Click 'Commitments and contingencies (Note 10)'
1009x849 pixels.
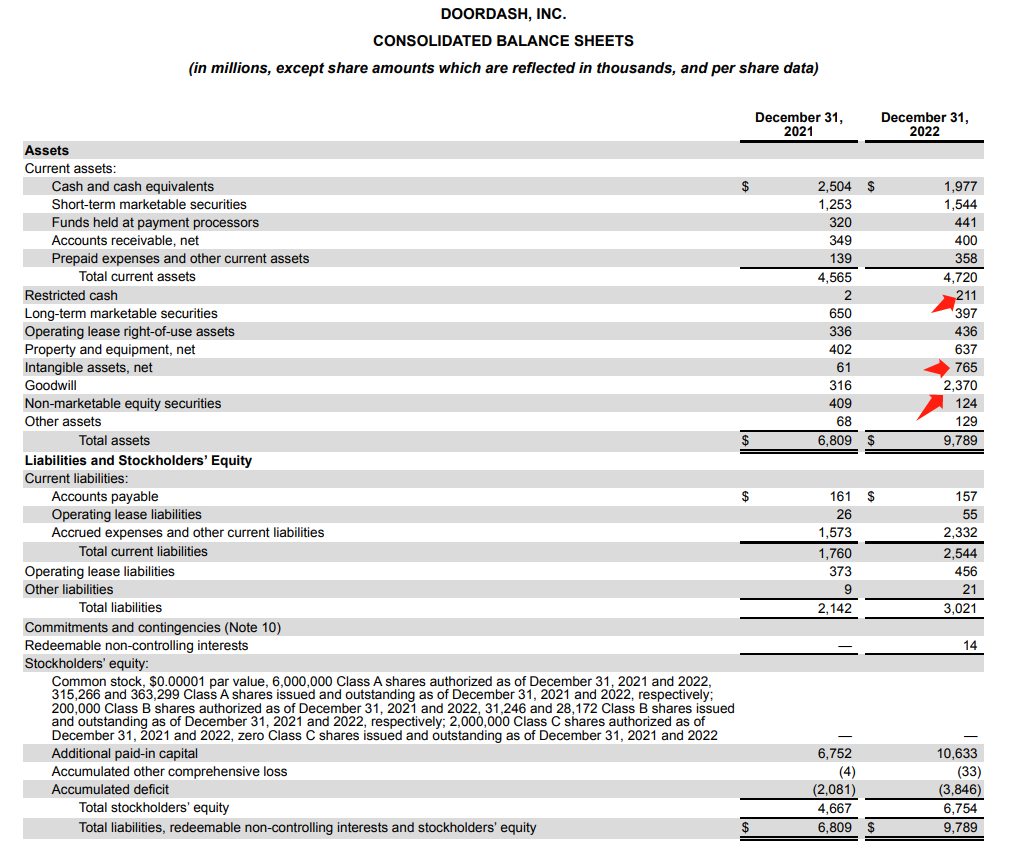tap(153, 628)
